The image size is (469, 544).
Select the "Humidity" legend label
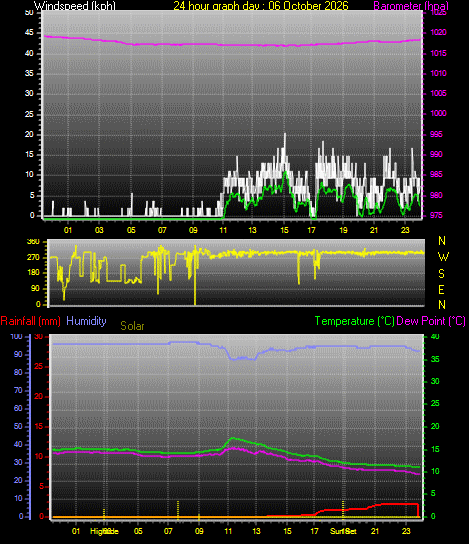pyautogui.click(x=86, y=321)
